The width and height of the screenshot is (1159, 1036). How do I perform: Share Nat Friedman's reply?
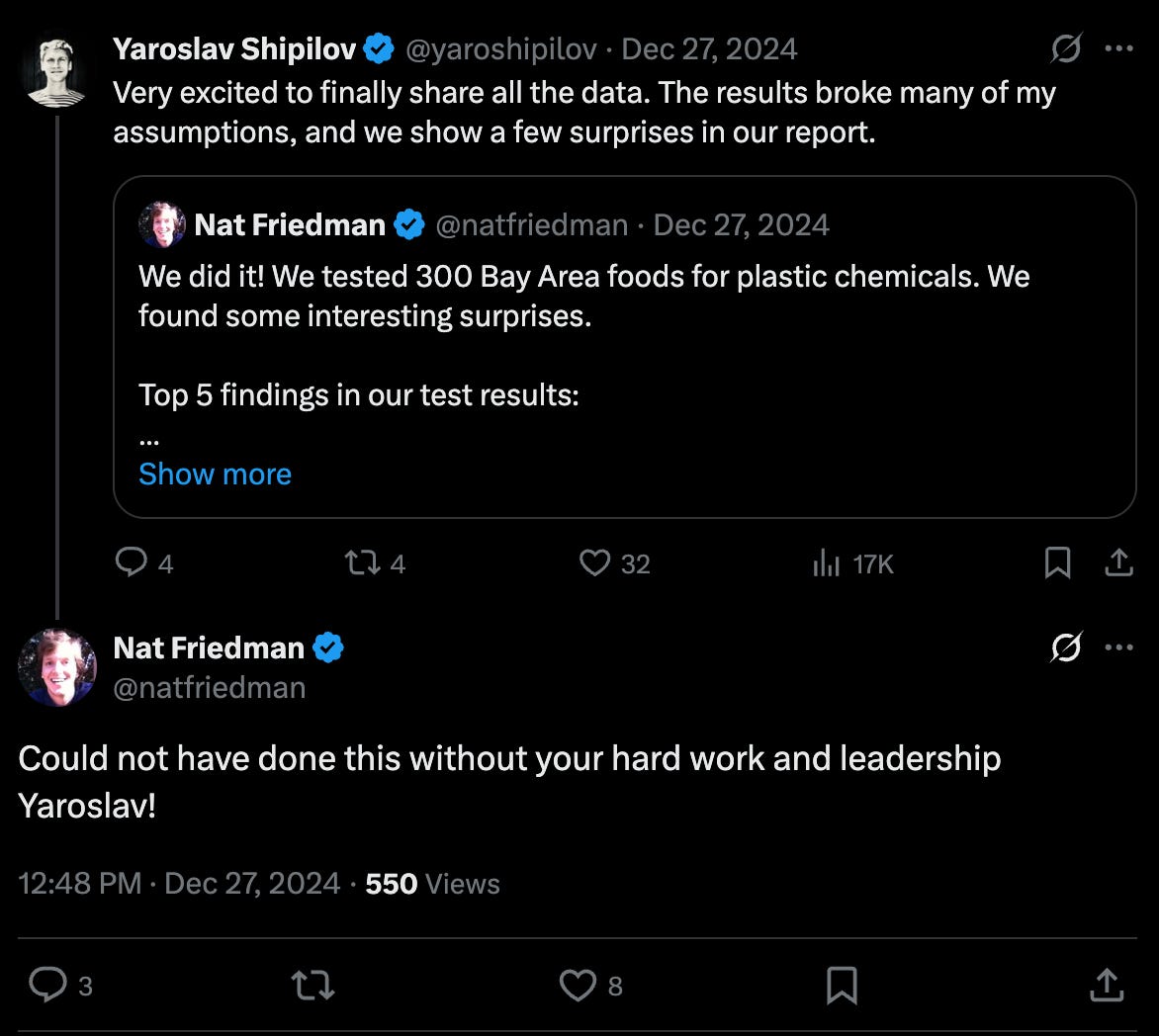(1106, 985)
